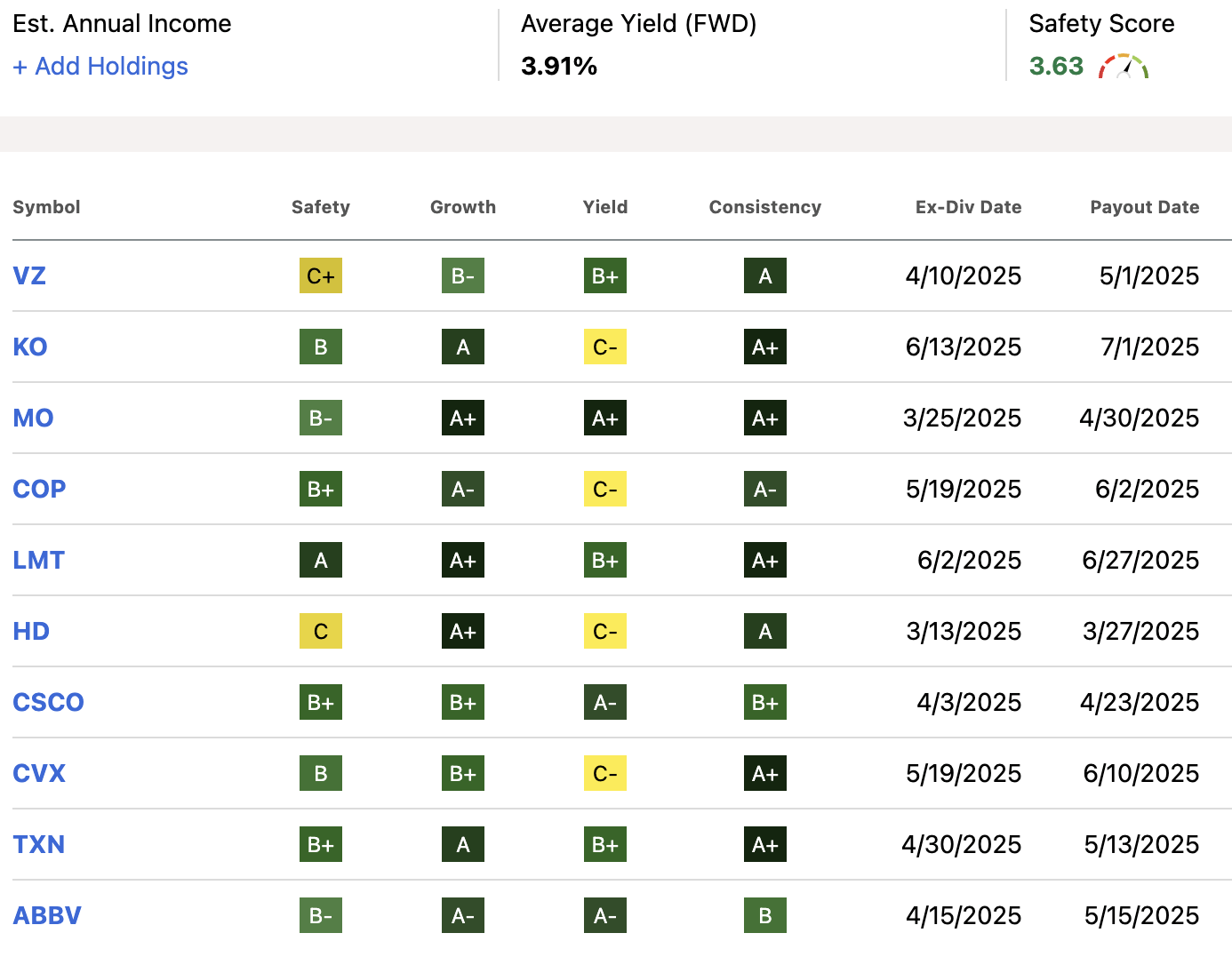This screenshot has height=965, width=1232.
Task: Click COP's Consistency grade badge A-
Action: coord(764,489)
